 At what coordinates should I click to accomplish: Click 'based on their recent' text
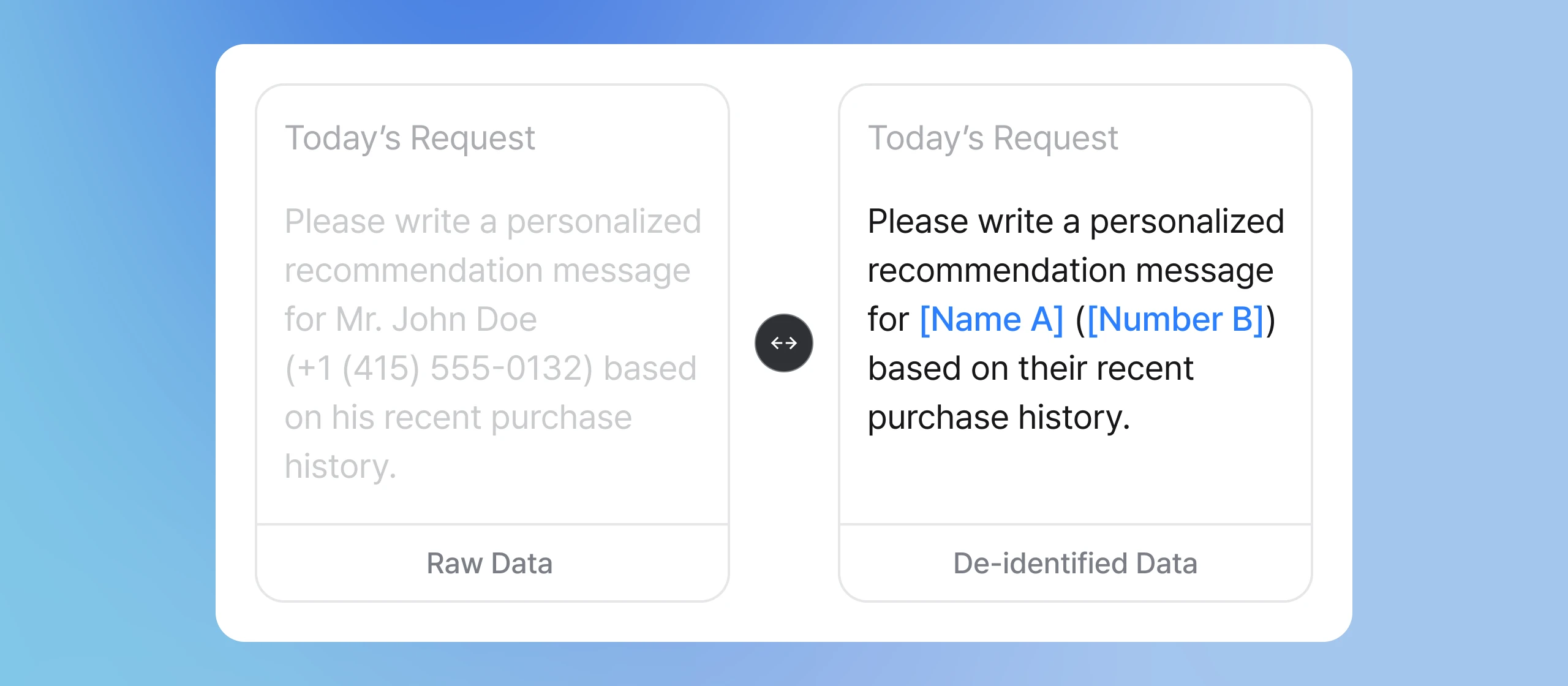[1030, 369]
